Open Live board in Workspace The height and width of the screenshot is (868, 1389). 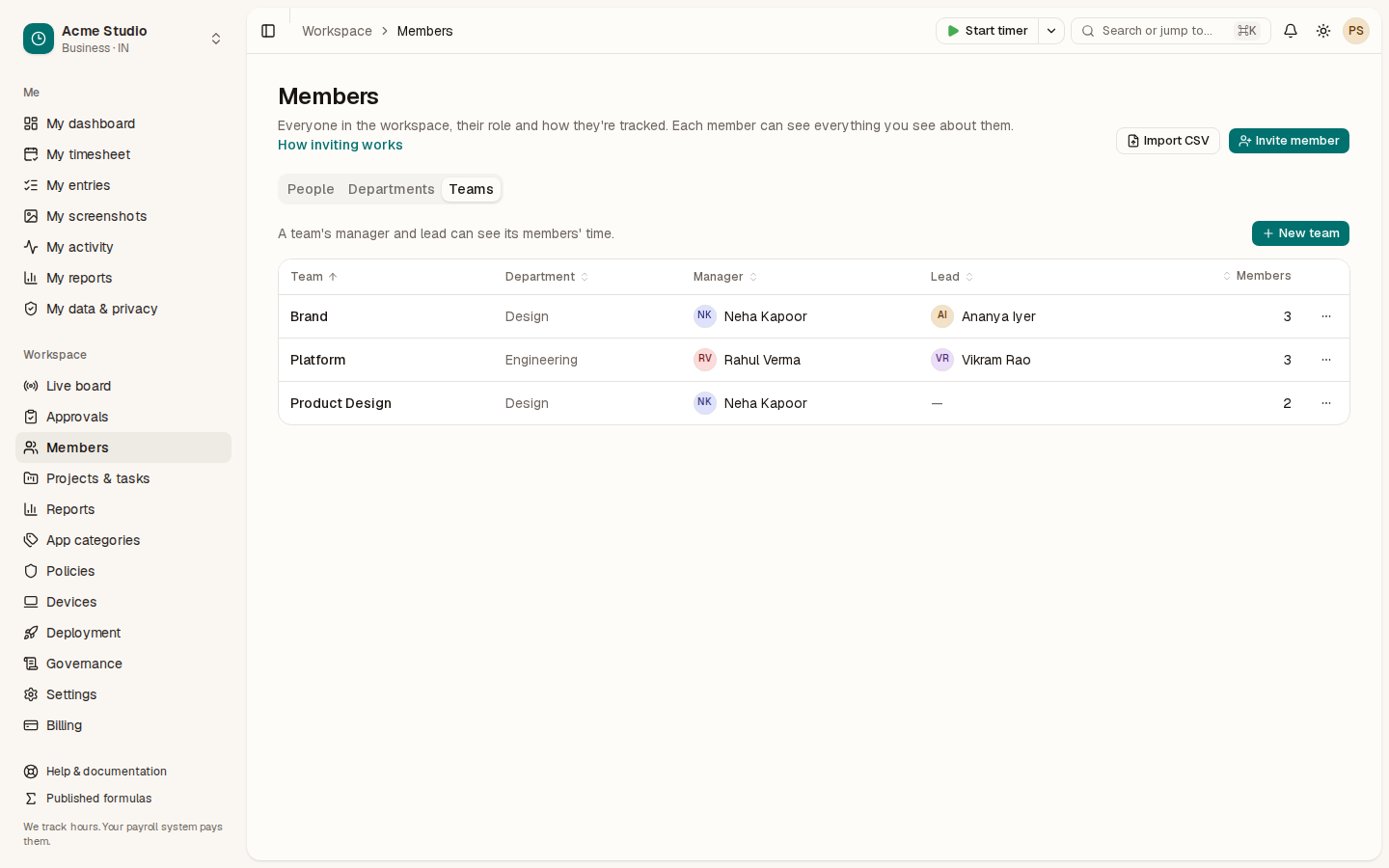point(123,386)
